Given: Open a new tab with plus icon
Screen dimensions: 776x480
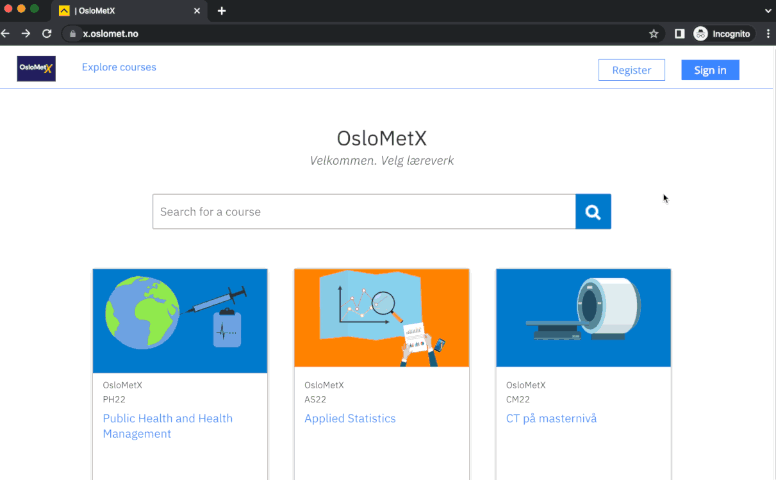Looking at the screenshot, I should point(222,11).
